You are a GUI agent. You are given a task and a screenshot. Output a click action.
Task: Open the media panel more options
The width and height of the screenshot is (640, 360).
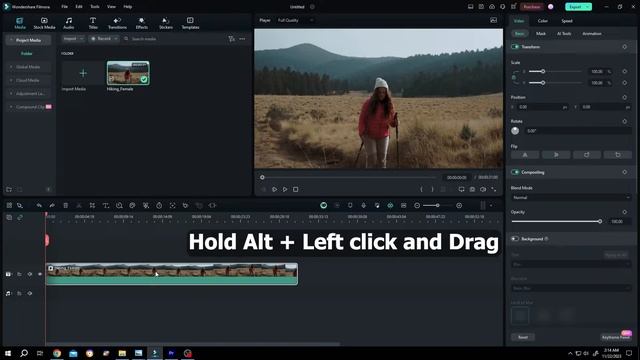pyautogui.click(x=242, y=39)
